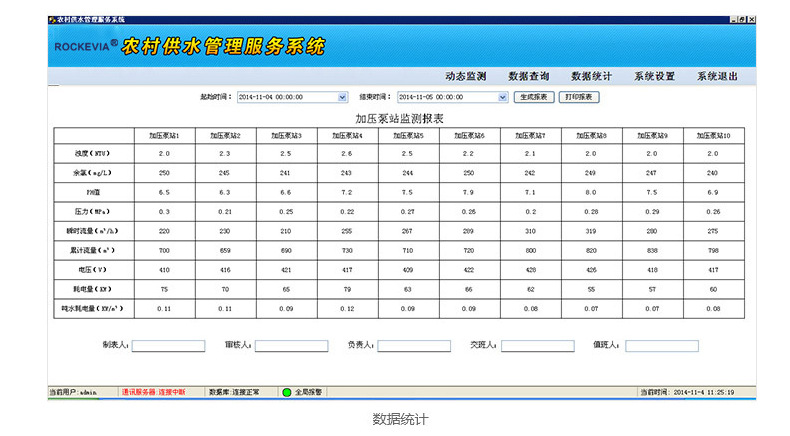Image resolution: width=790 pixels, height=436 pixels.
Task: Open the 数据统计 menu
Action: [x=591, y=76]
